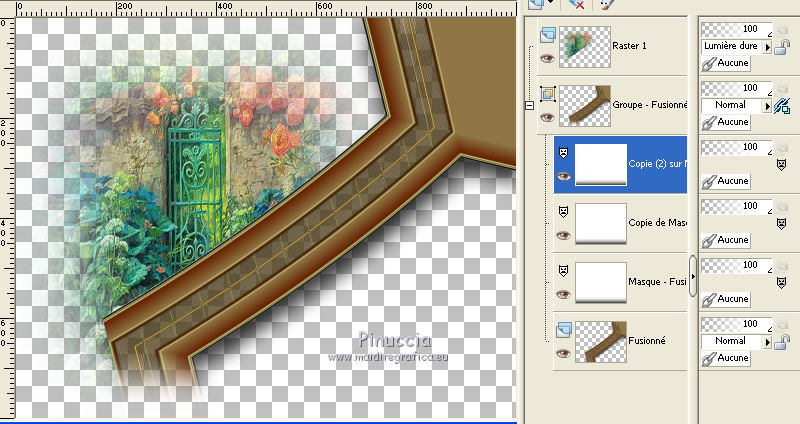
Task: Click the Aucune link button for Copie de Masque
Action: [x=726, y=240]
